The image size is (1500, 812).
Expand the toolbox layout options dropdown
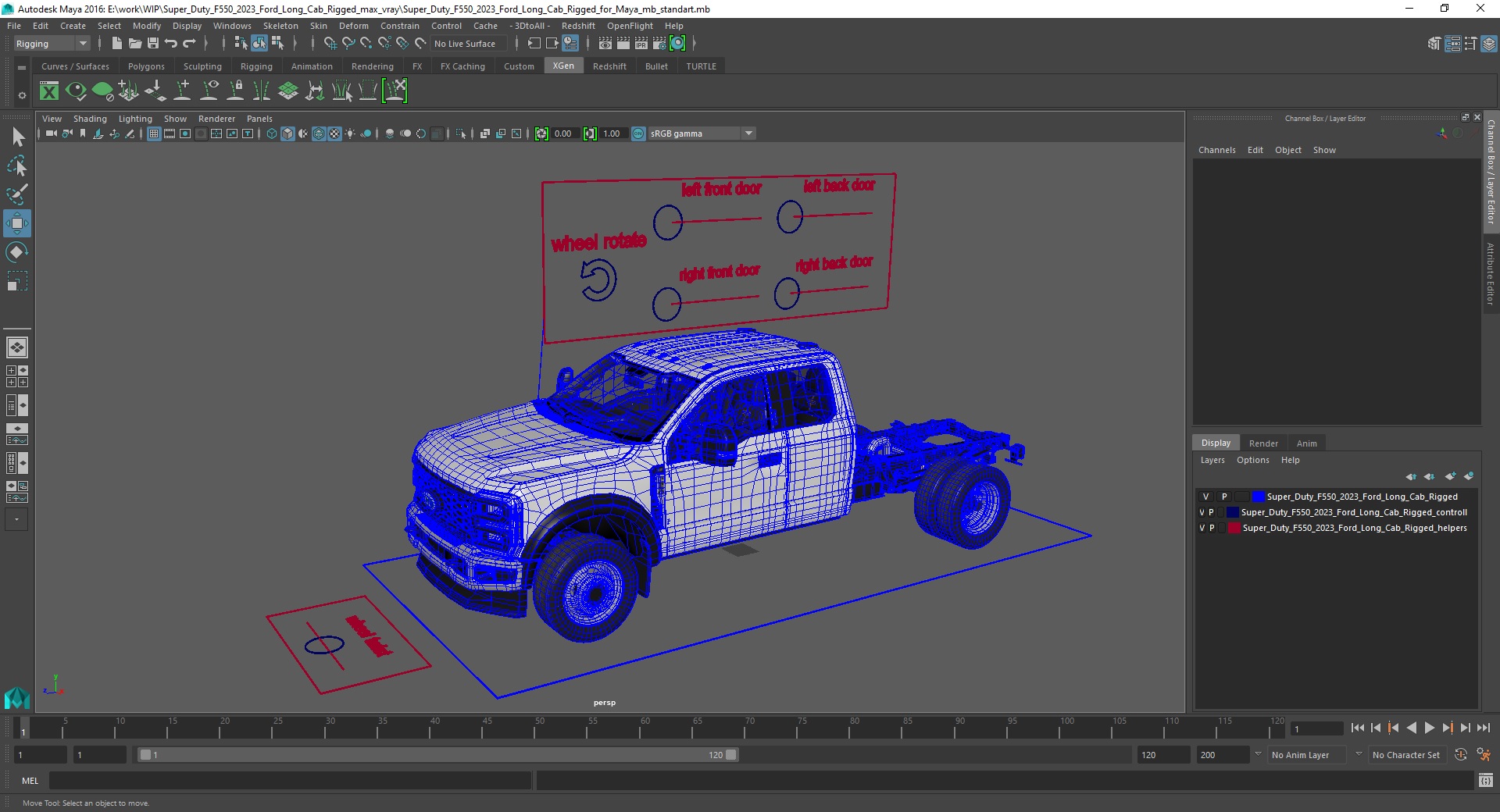tap(16, 519)
